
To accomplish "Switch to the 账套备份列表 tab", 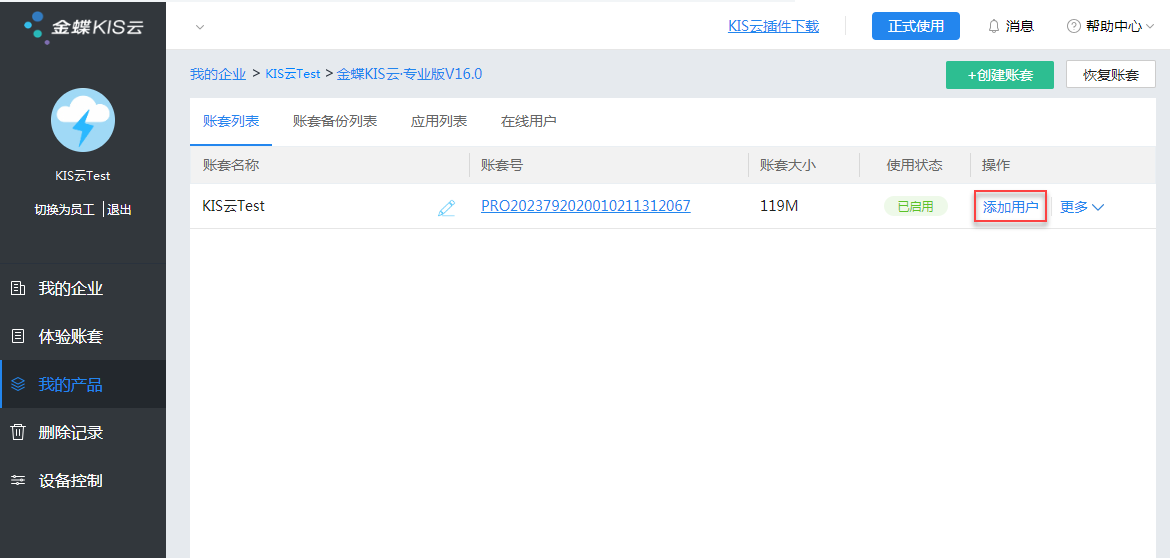I will point(335,122).
